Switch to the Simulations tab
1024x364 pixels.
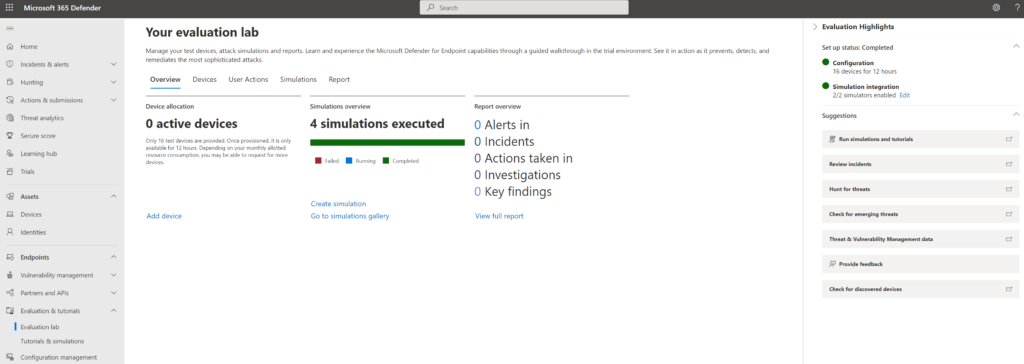[298, 79]
